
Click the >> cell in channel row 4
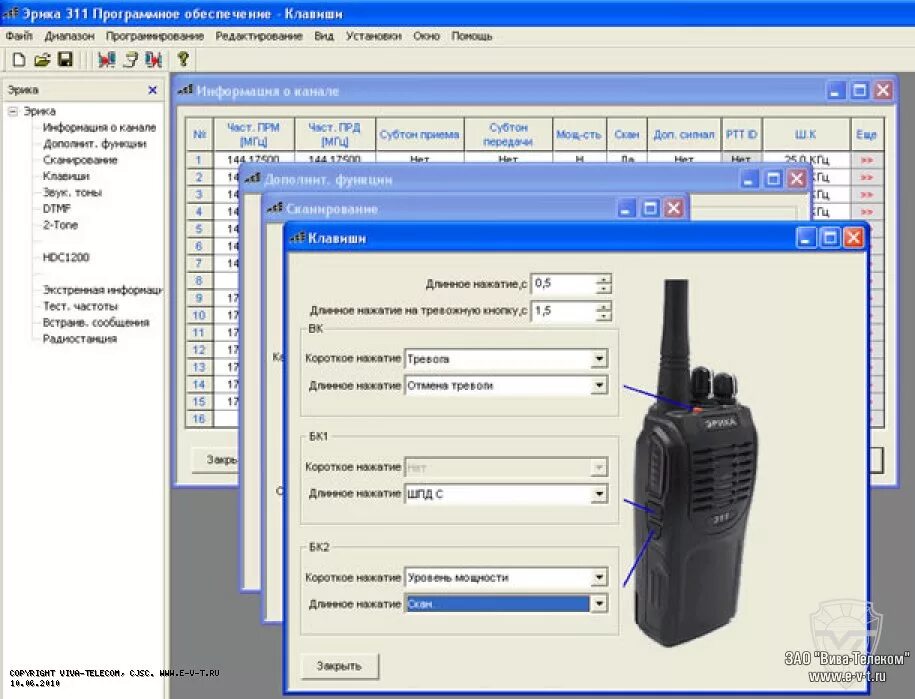(x=867, y=212)
